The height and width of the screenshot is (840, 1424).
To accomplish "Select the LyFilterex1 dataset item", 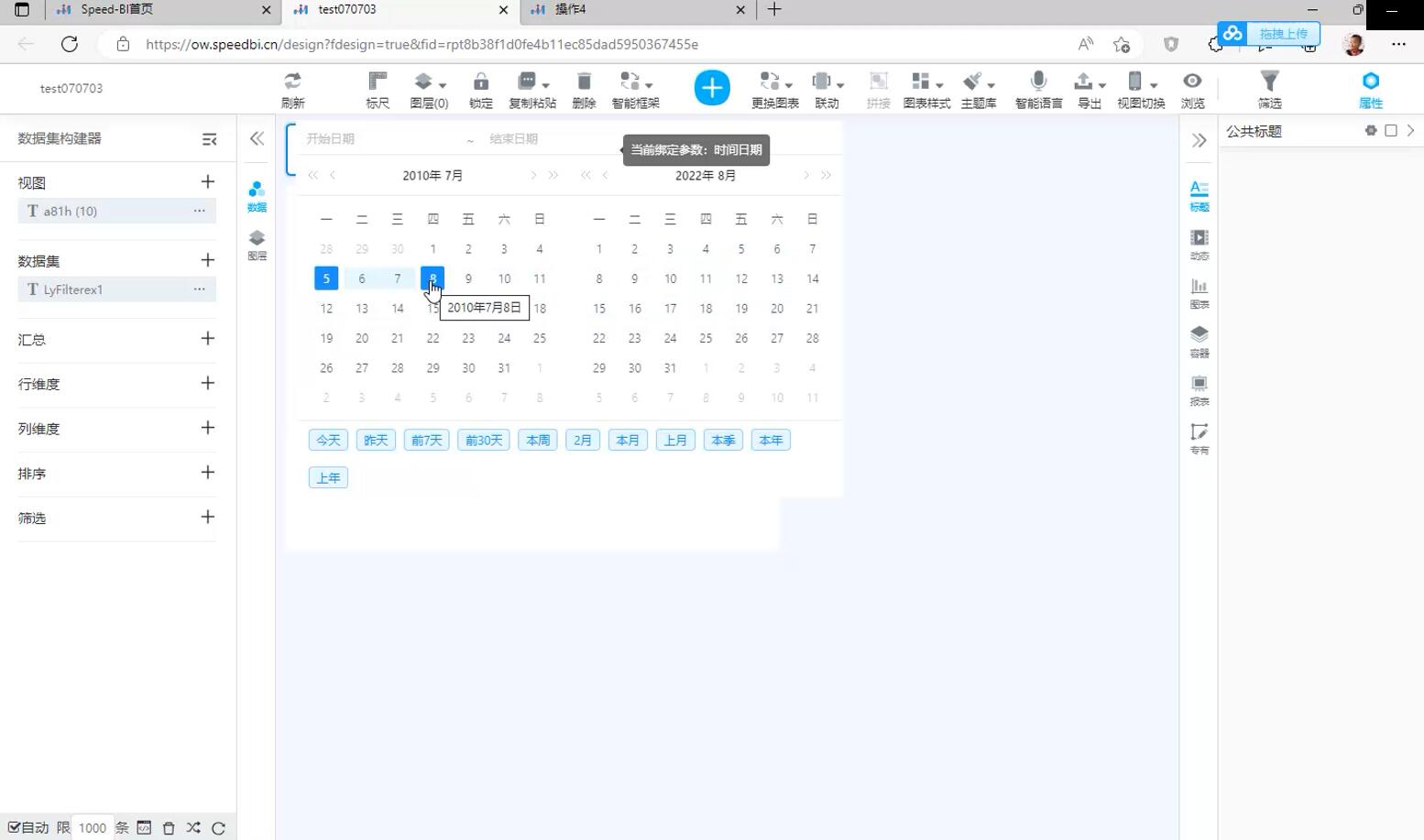I will click(x=117, y=289).
